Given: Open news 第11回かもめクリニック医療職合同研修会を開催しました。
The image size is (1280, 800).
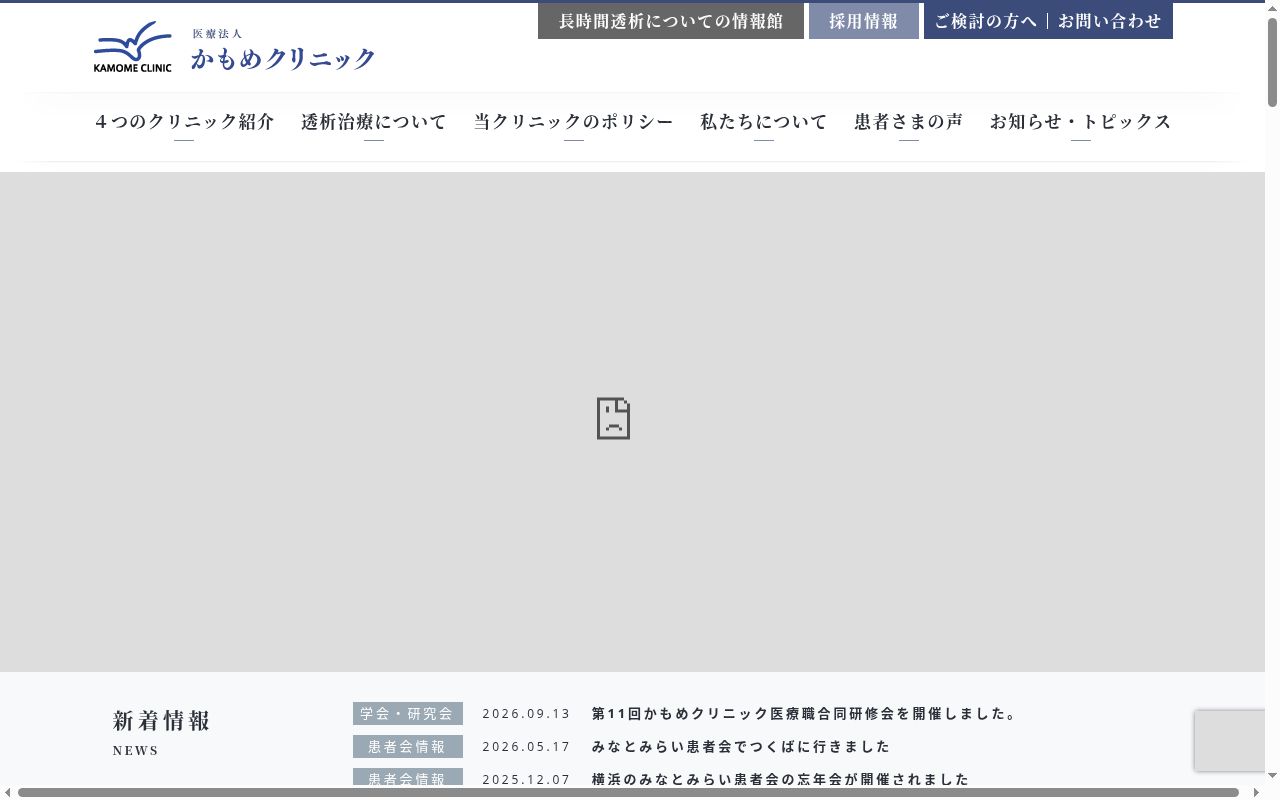Looking at the screenshot, I should pos(805,714).
